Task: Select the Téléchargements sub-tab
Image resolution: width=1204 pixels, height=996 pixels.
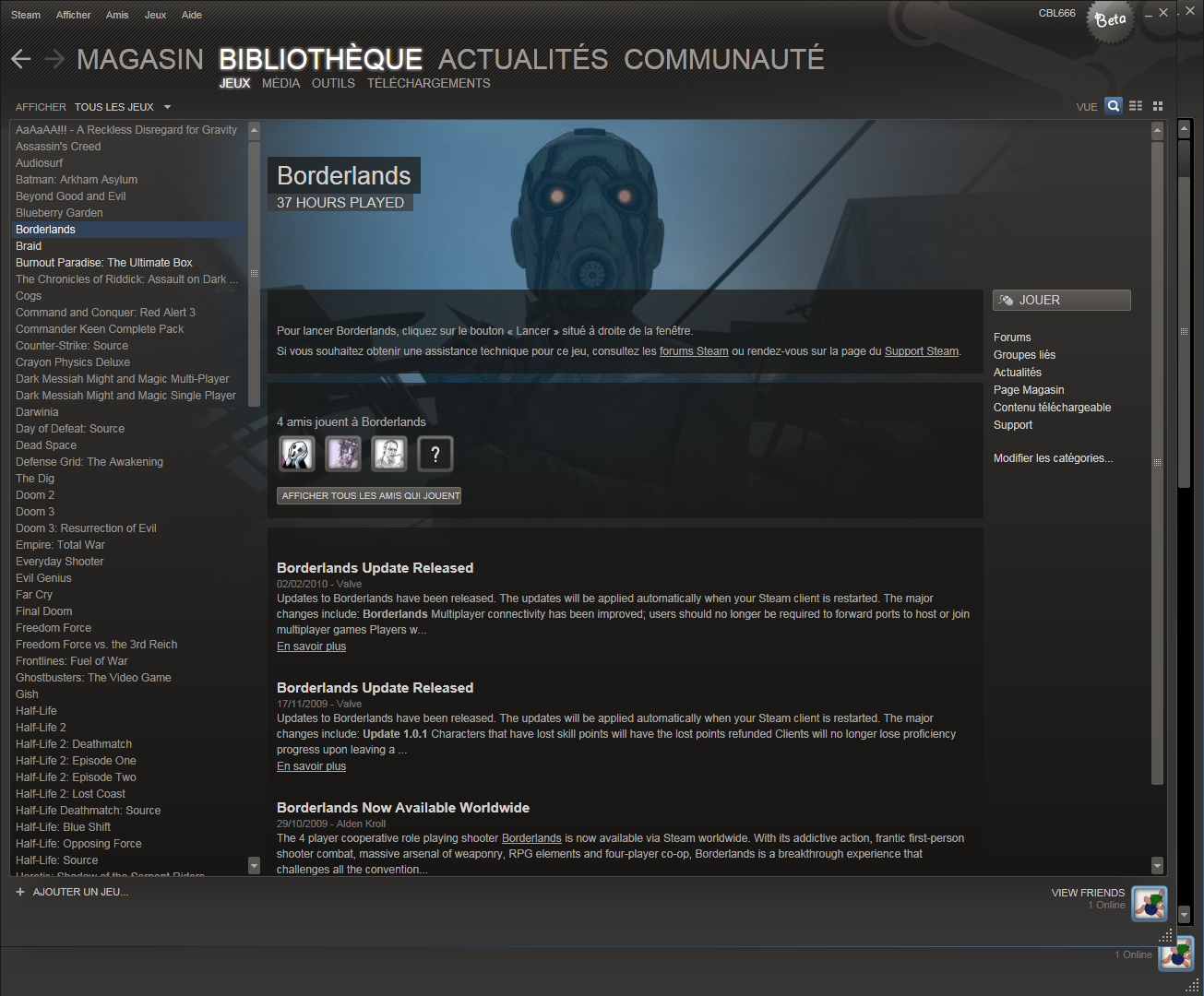Action: (x=429, y=83)
